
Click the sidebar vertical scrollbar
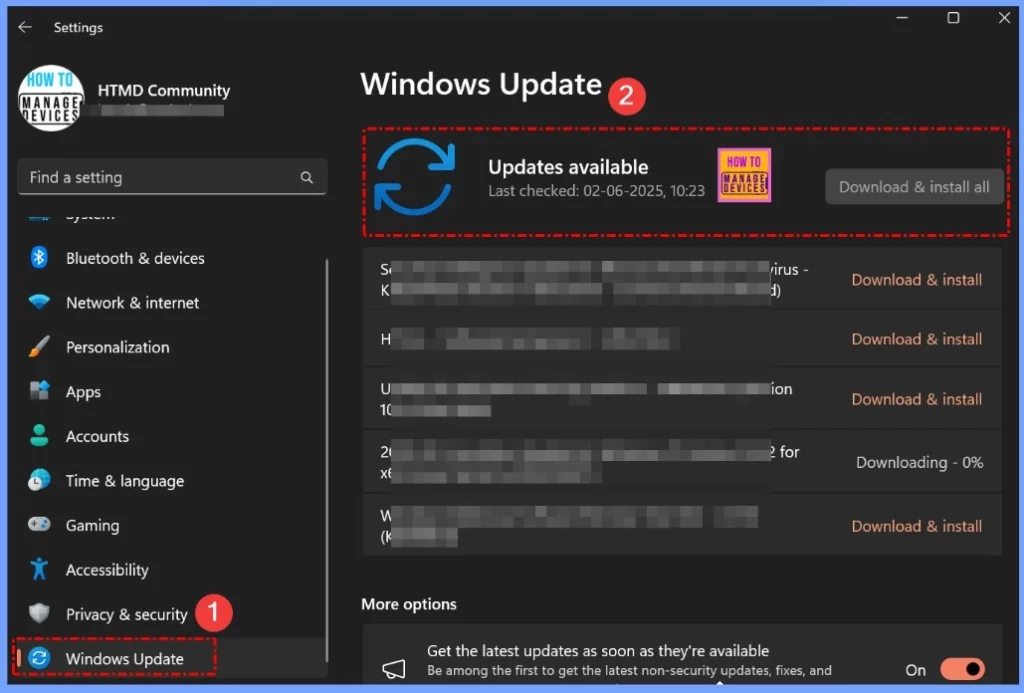pos(327,460)
